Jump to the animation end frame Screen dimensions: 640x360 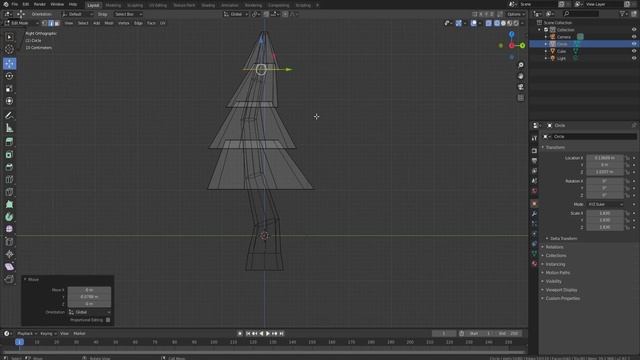(281, 333)
